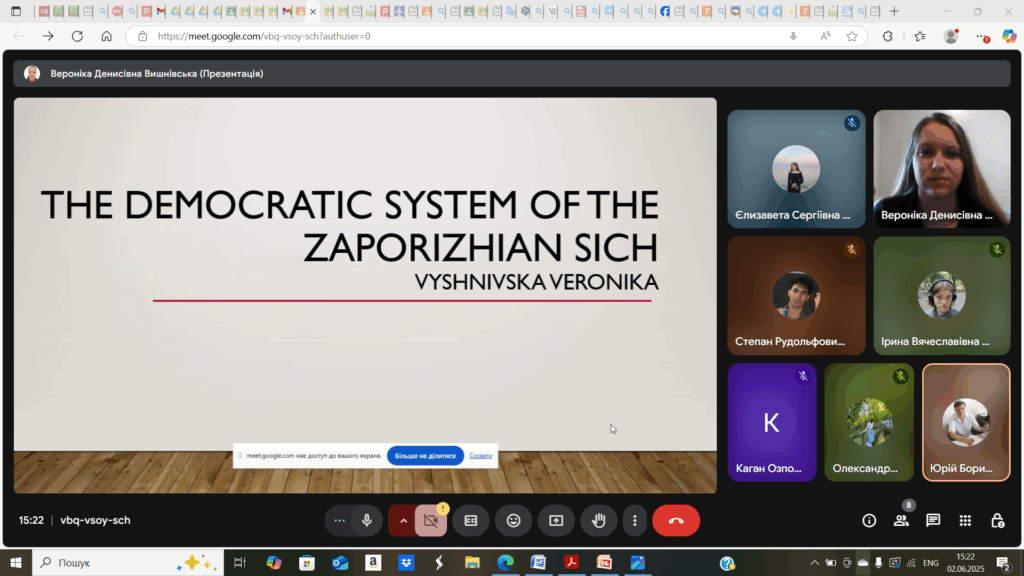The height and width of the screenshot is (576, 1024).
Task: Show hidden system tray icons chevron
Action: (814, 563)
